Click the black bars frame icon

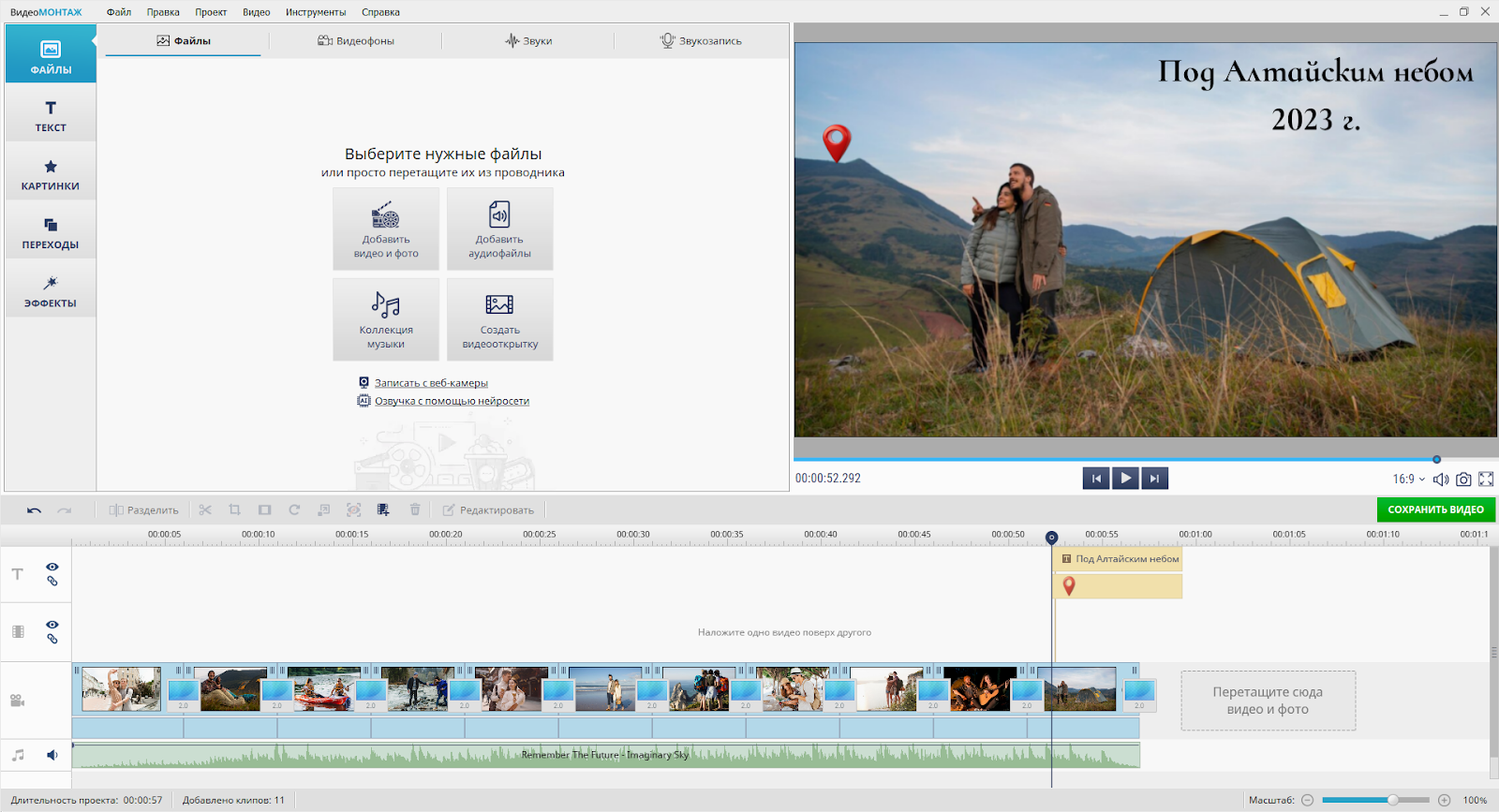pos(265,509)
